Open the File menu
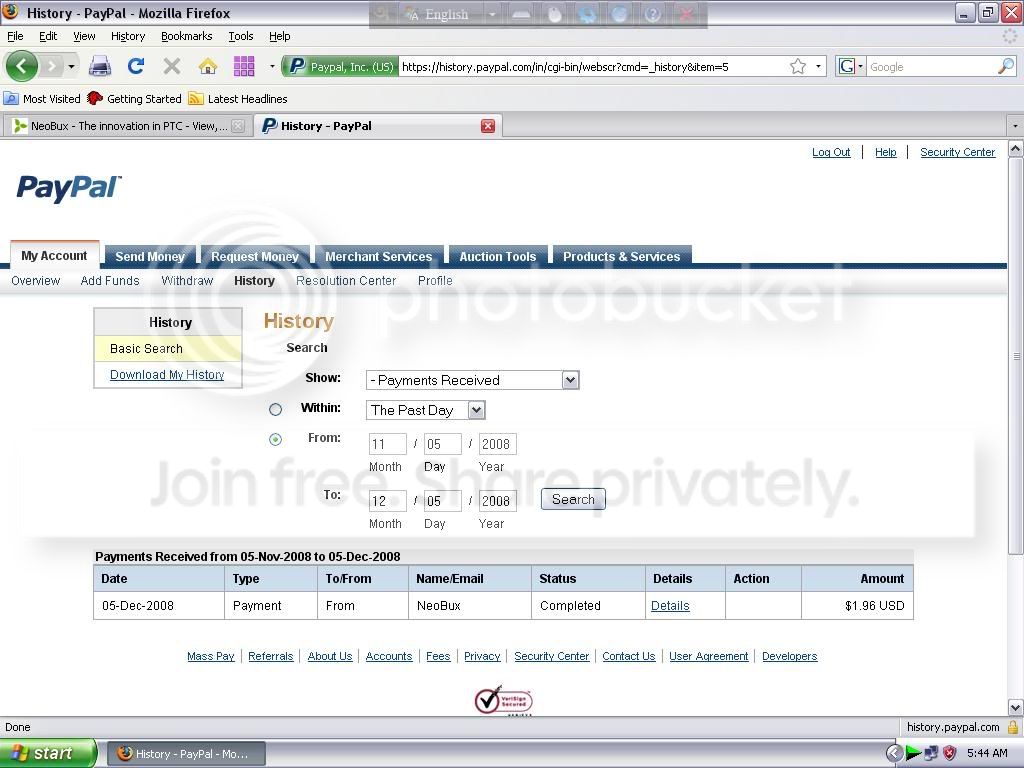This screenshot has width=1024, height=768. [x=15, y=36]
